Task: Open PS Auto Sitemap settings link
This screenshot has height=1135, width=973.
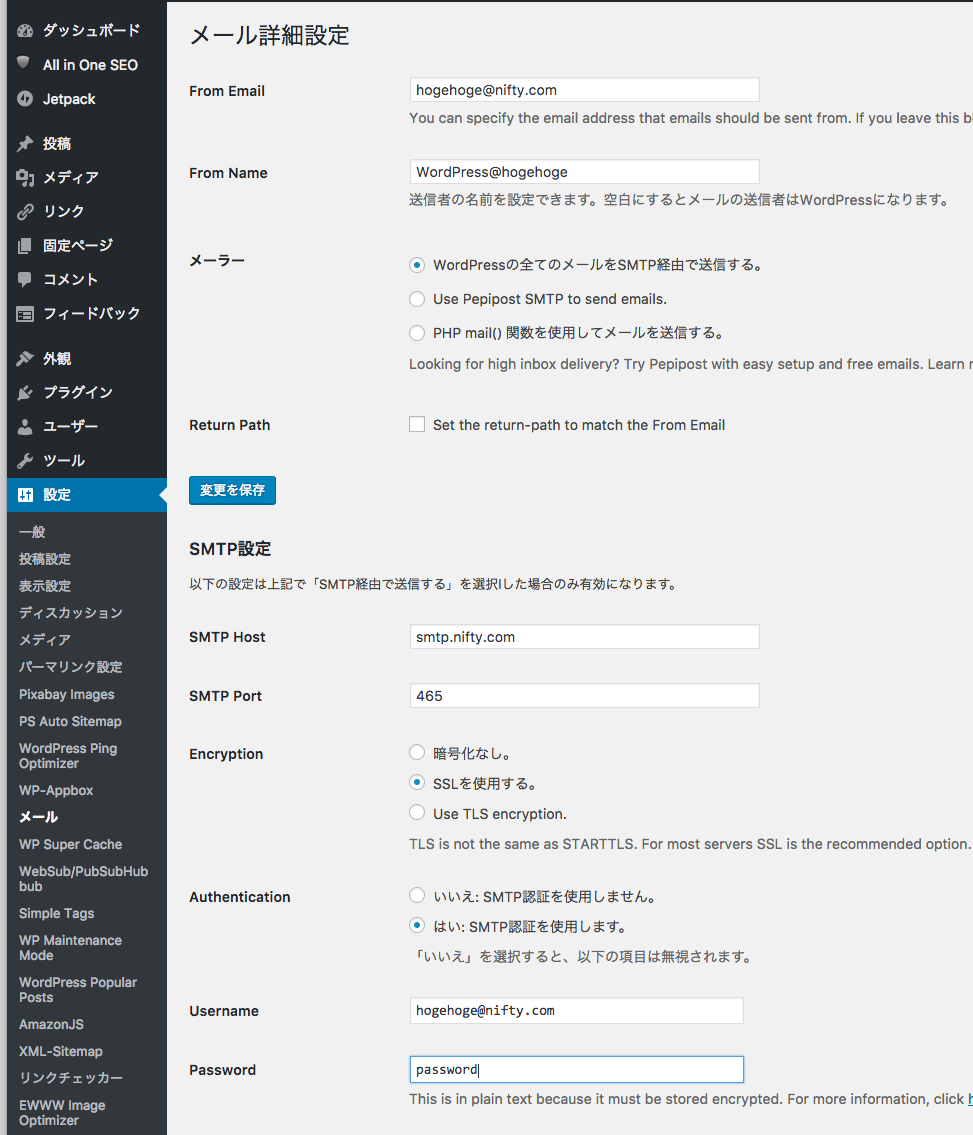Action: click(x=70, y=721)
